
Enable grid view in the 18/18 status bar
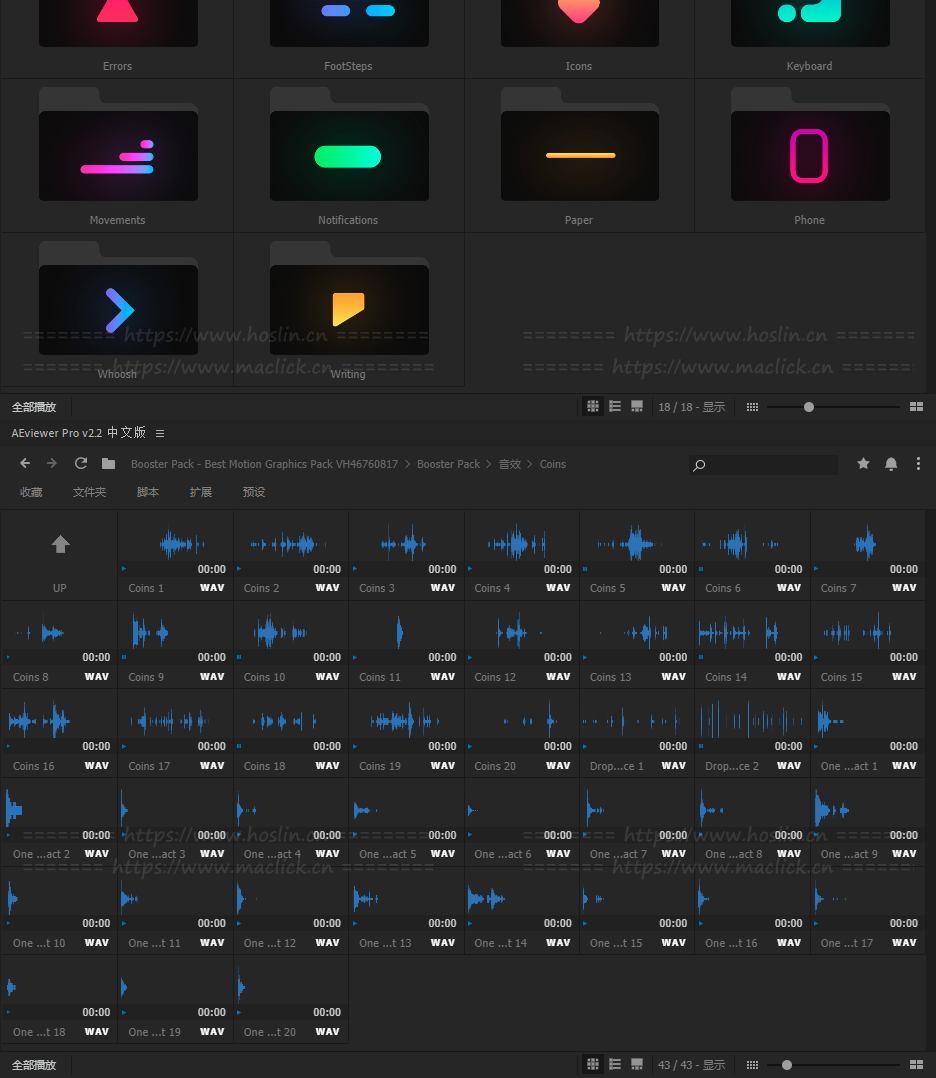coord(593,407)
